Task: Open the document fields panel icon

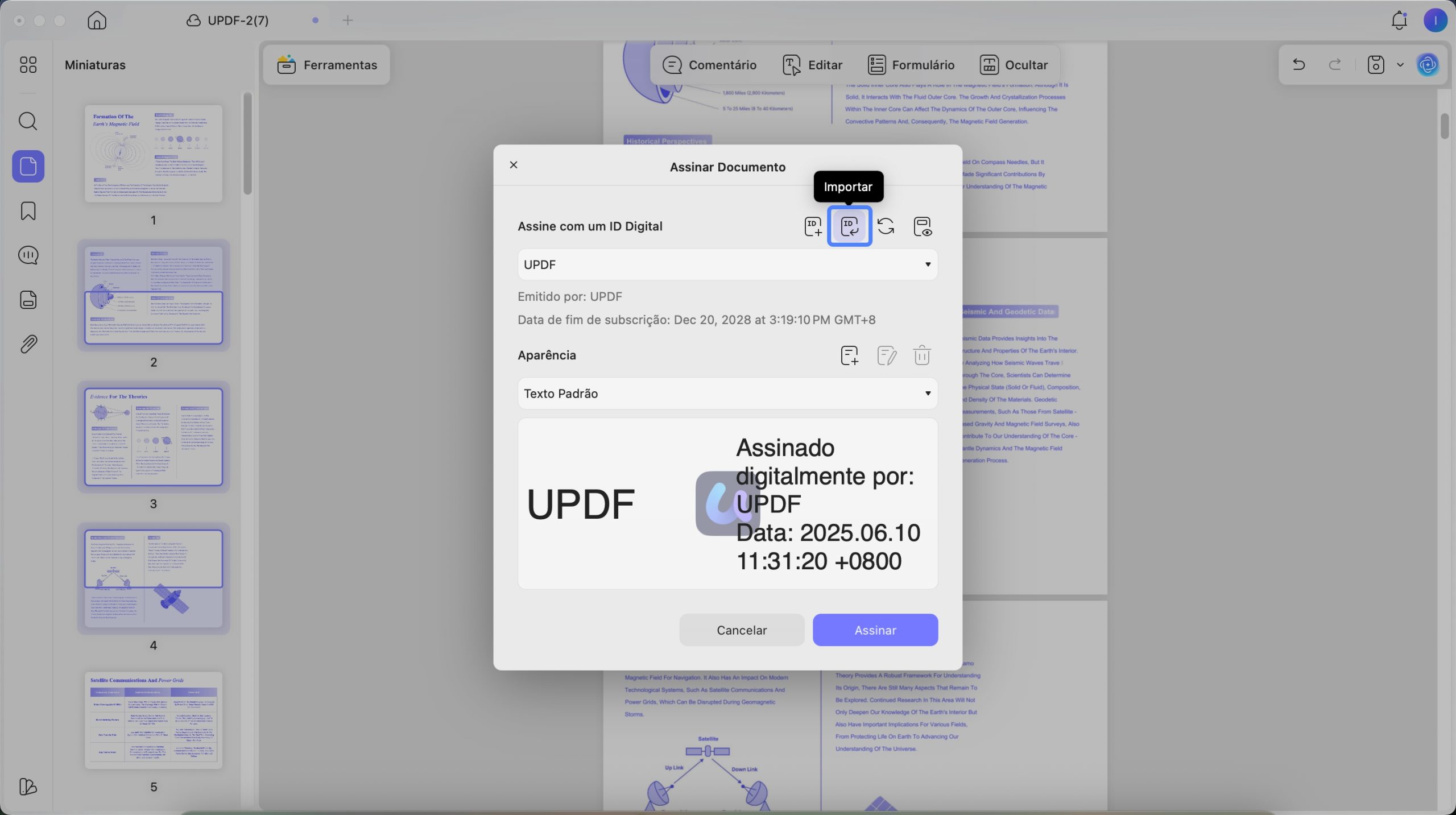Action: (28, 300)
